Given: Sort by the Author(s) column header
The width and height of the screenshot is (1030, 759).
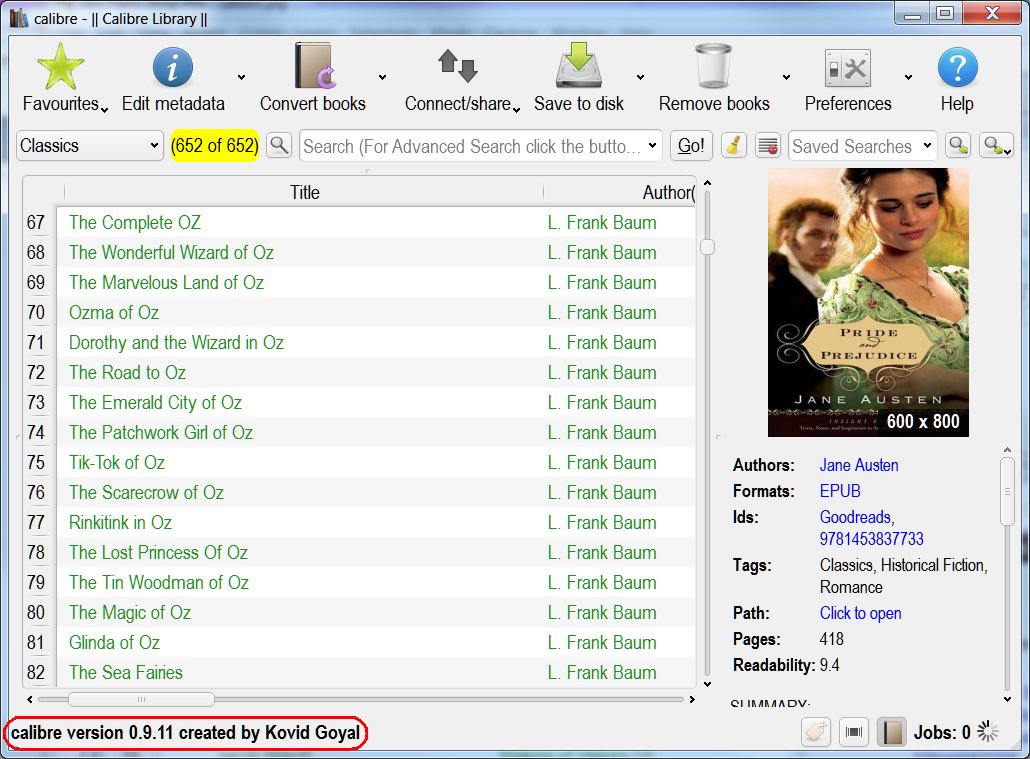Looking at the screenshot, I should (x=620, y=193).
